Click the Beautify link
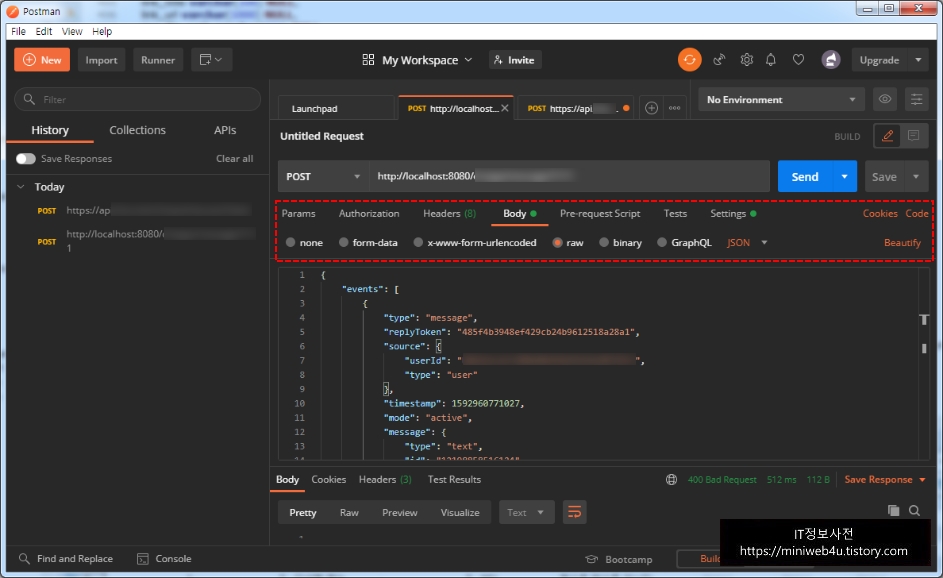The height and width of the screenshot is (578, 943). click(x=902, y=242)
